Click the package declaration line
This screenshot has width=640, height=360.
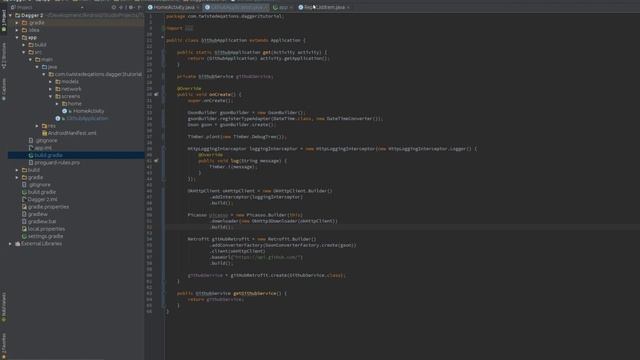pos(225,16)
